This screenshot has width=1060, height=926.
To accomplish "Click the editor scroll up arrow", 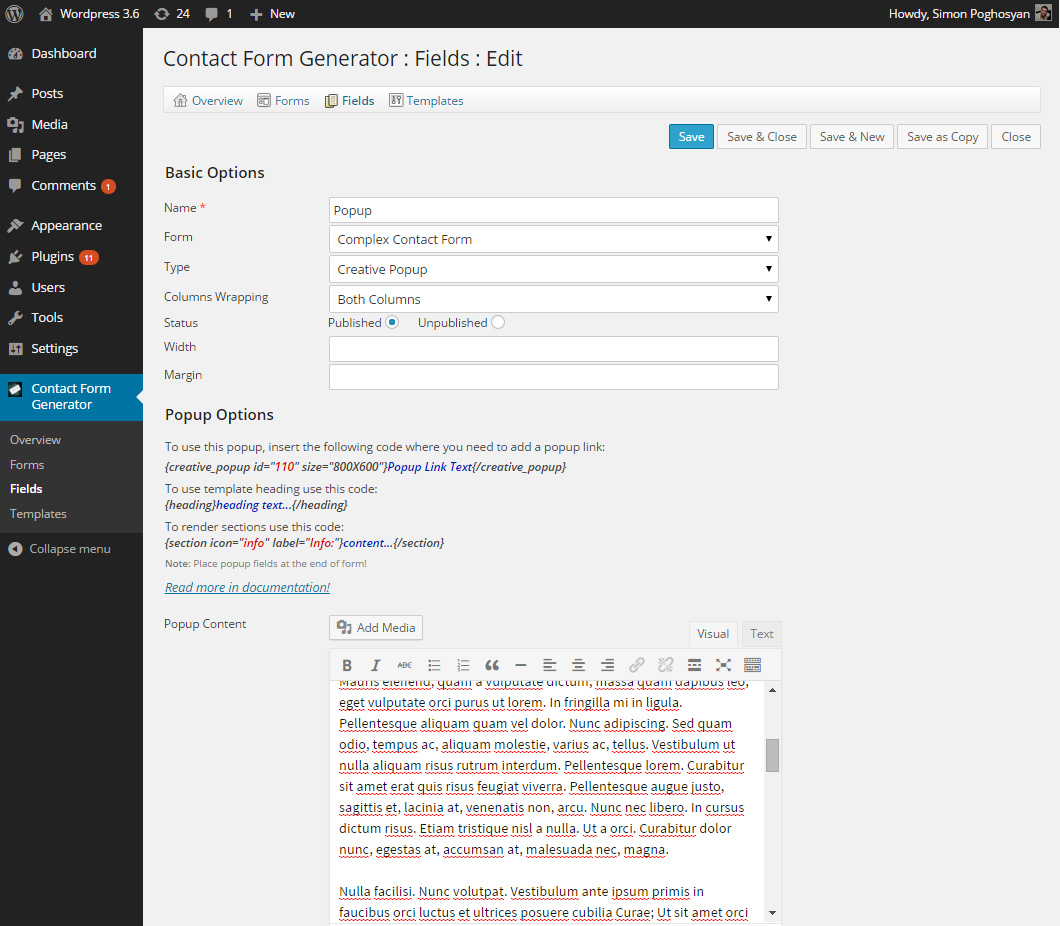I will pyautogui.click(x=772, y=690).
